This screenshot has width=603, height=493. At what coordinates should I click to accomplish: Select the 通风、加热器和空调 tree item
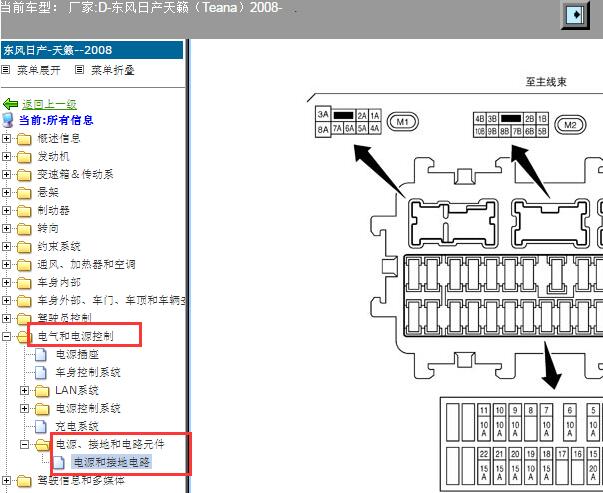(86, 265)
